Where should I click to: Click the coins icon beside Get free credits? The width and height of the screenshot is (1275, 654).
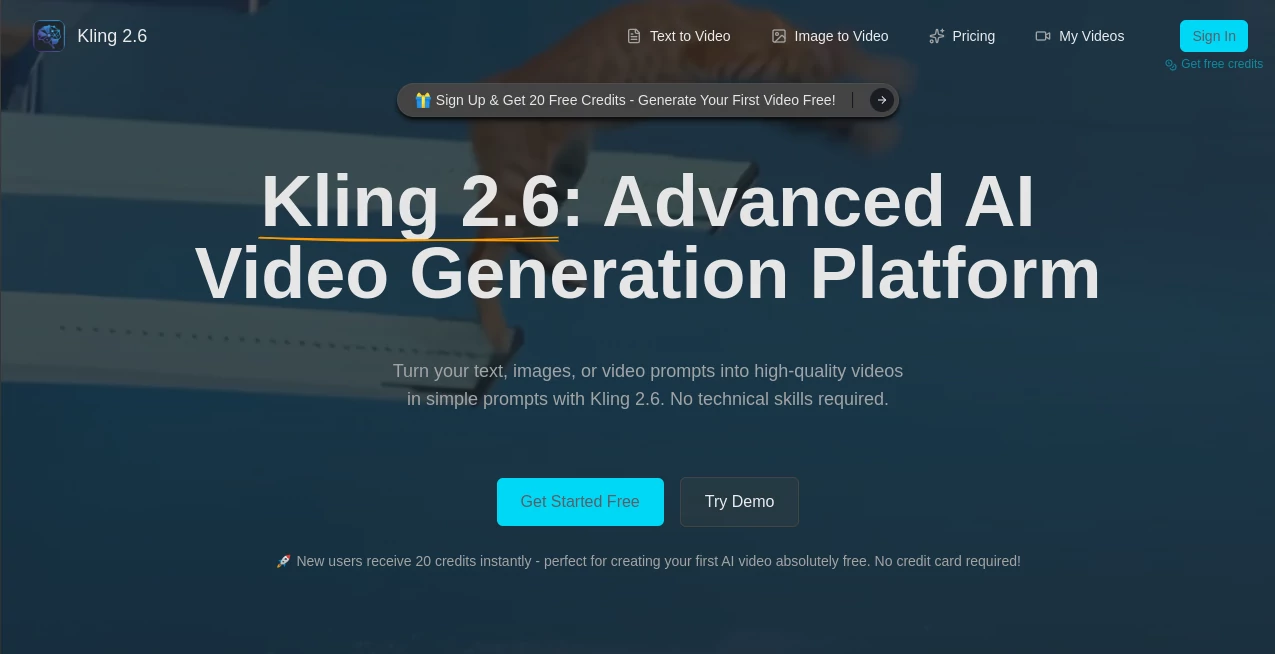point(1171,64)
